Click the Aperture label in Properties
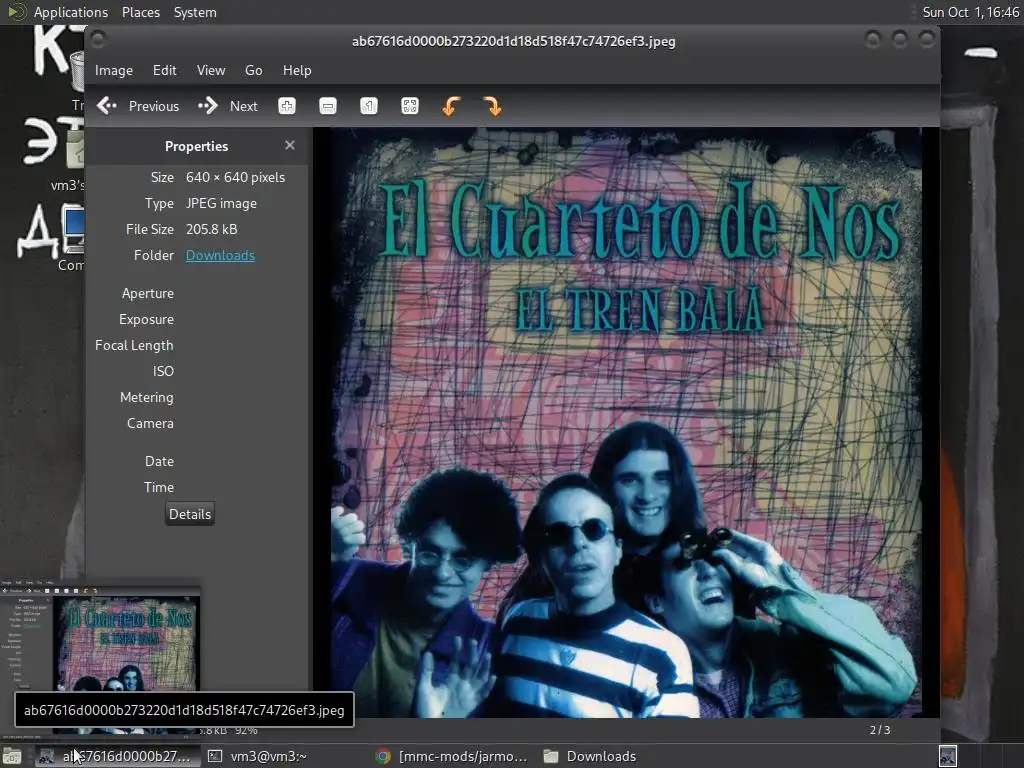Screen dimensions: 1024x768 click(x=148, y=293)
